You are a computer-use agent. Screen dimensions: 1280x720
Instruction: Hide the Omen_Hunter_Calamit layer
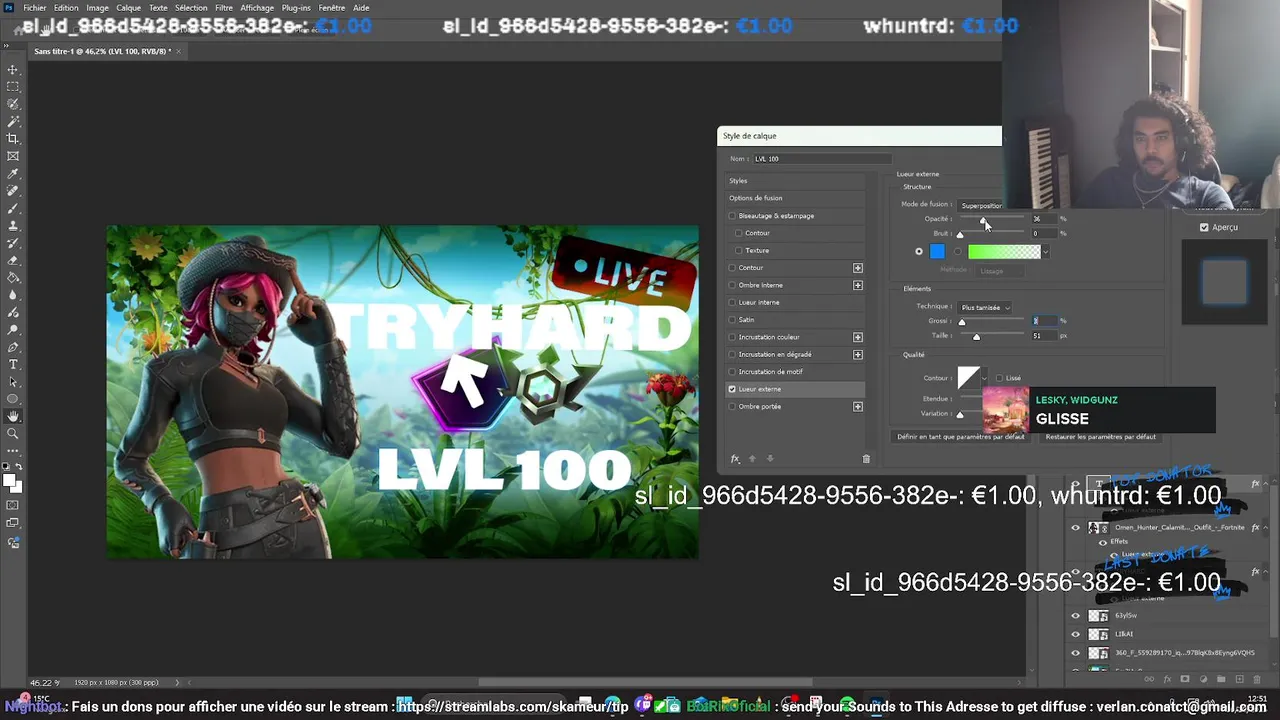click(x=1076, y=528)
